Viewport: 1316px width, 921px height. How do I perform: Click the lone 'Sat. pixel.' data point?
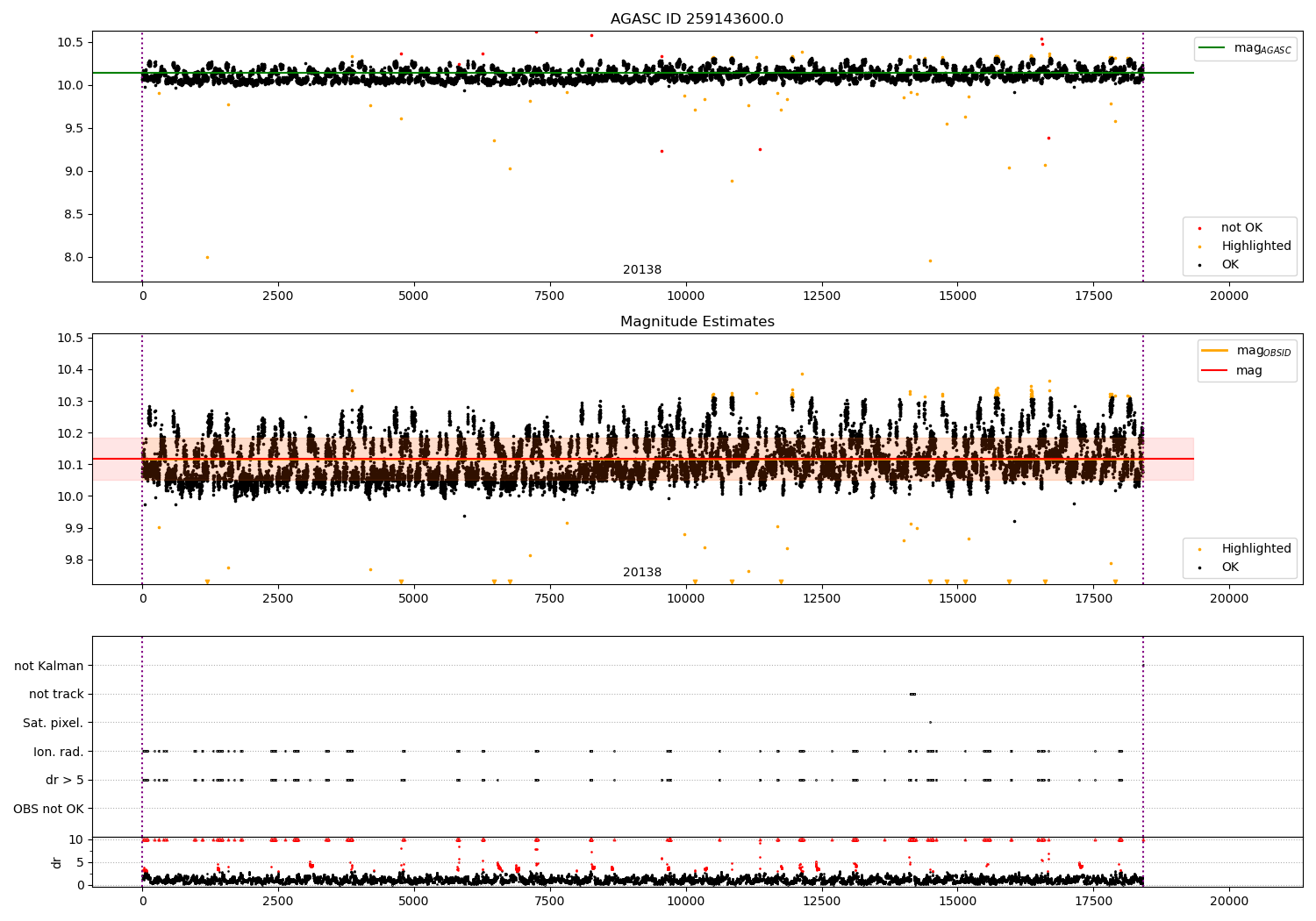pyautogui.click(x=930, y=723)
